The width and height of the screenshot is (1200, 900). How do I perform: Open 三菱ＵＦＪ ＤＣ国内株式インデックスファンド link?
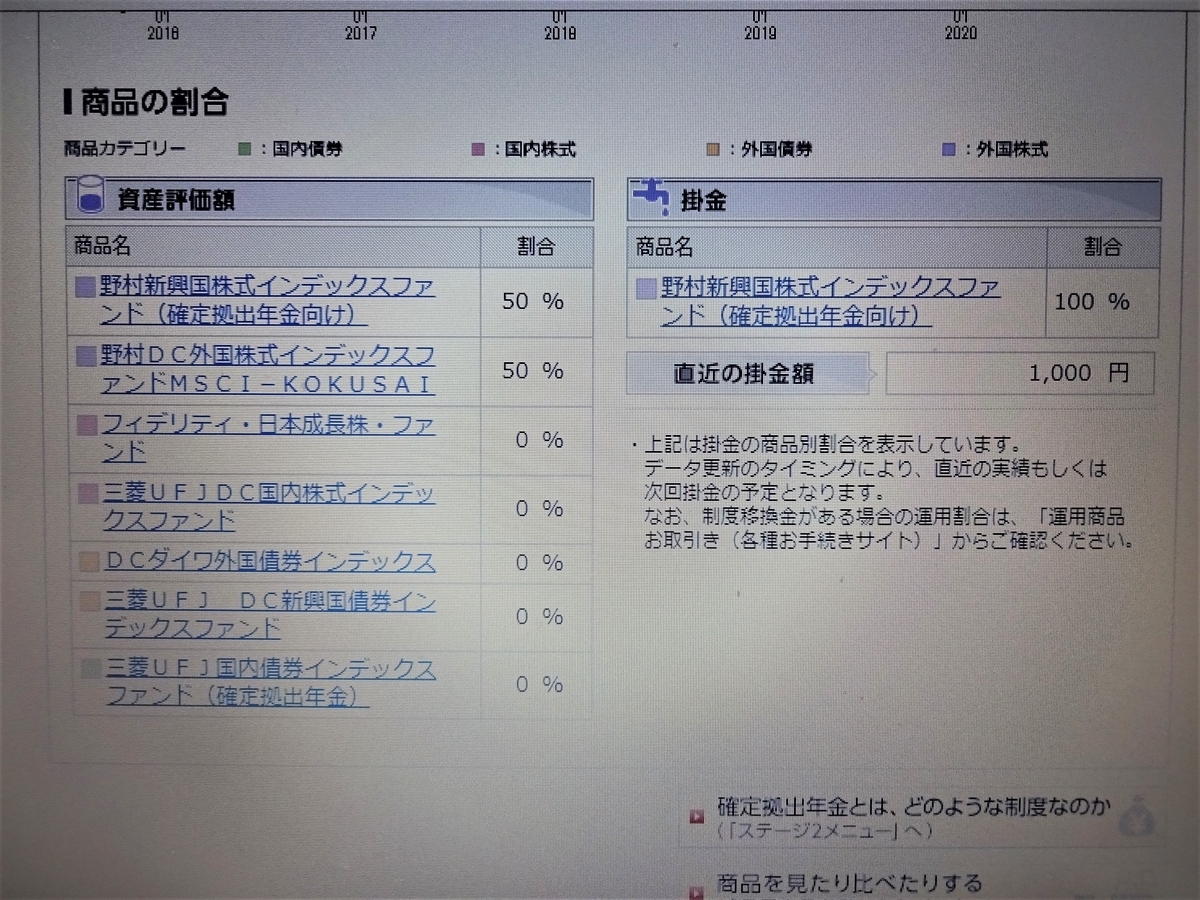268,508
